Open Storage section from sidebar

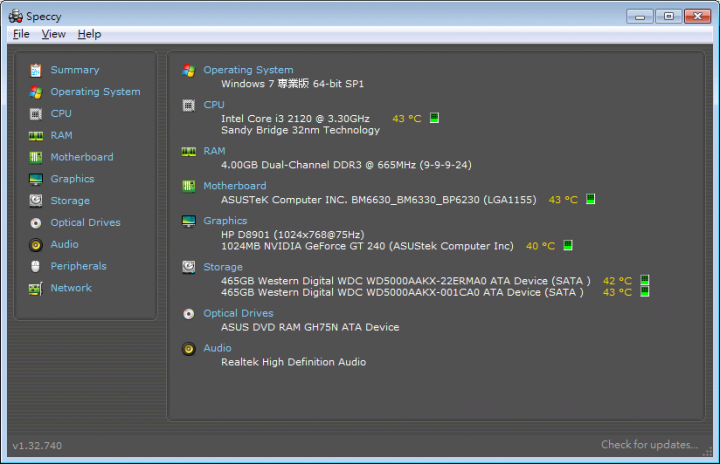click(70, 201)
